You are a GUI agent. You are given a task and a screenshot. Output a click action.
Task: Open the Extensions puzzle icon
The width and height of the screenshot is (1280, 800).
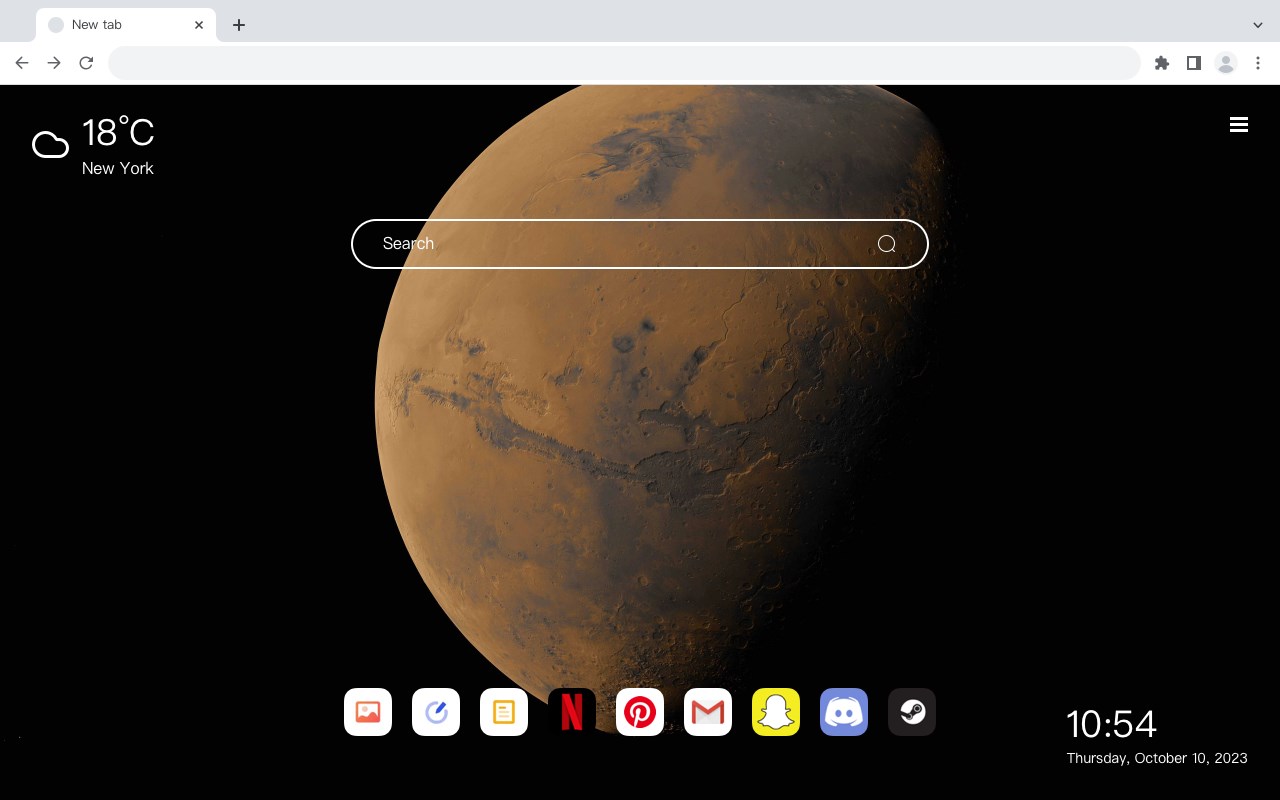1162,63
